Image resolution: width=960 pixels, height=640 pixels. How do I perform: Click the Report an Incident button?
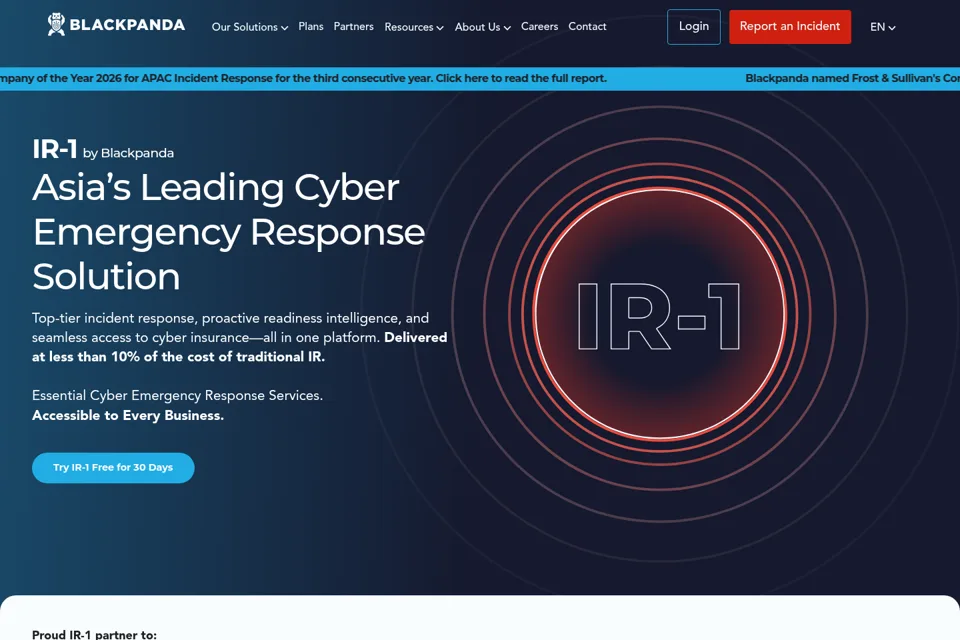[x=790, y=26]
